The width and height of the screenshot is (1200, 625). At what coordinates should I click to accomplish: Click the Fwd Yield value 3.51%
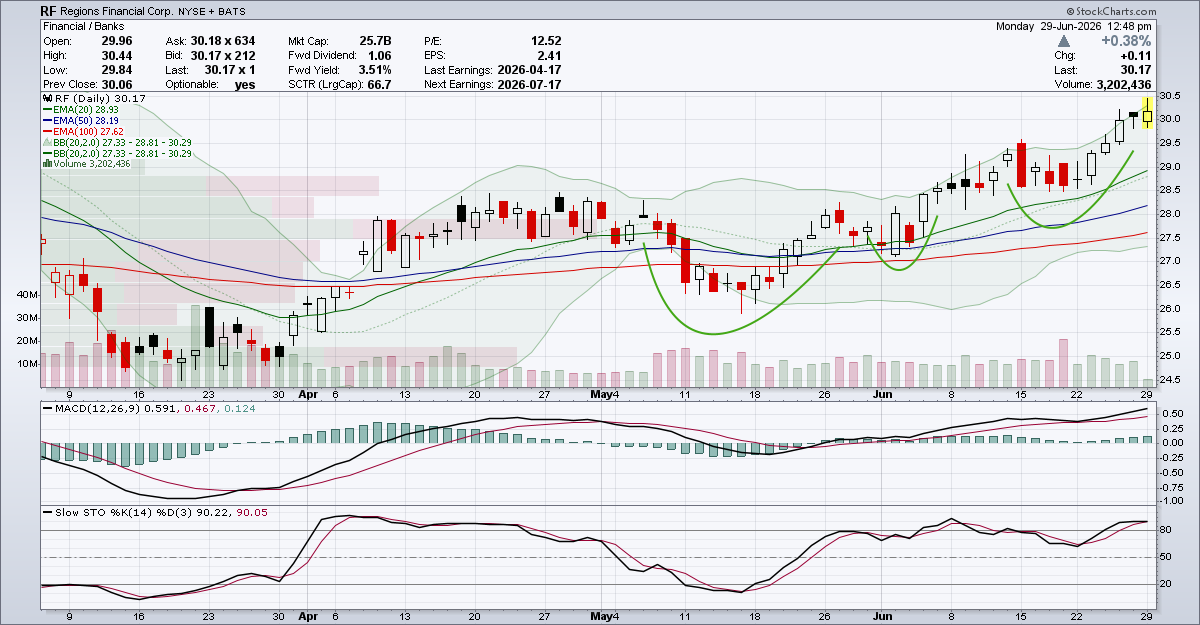coord(373,71)
